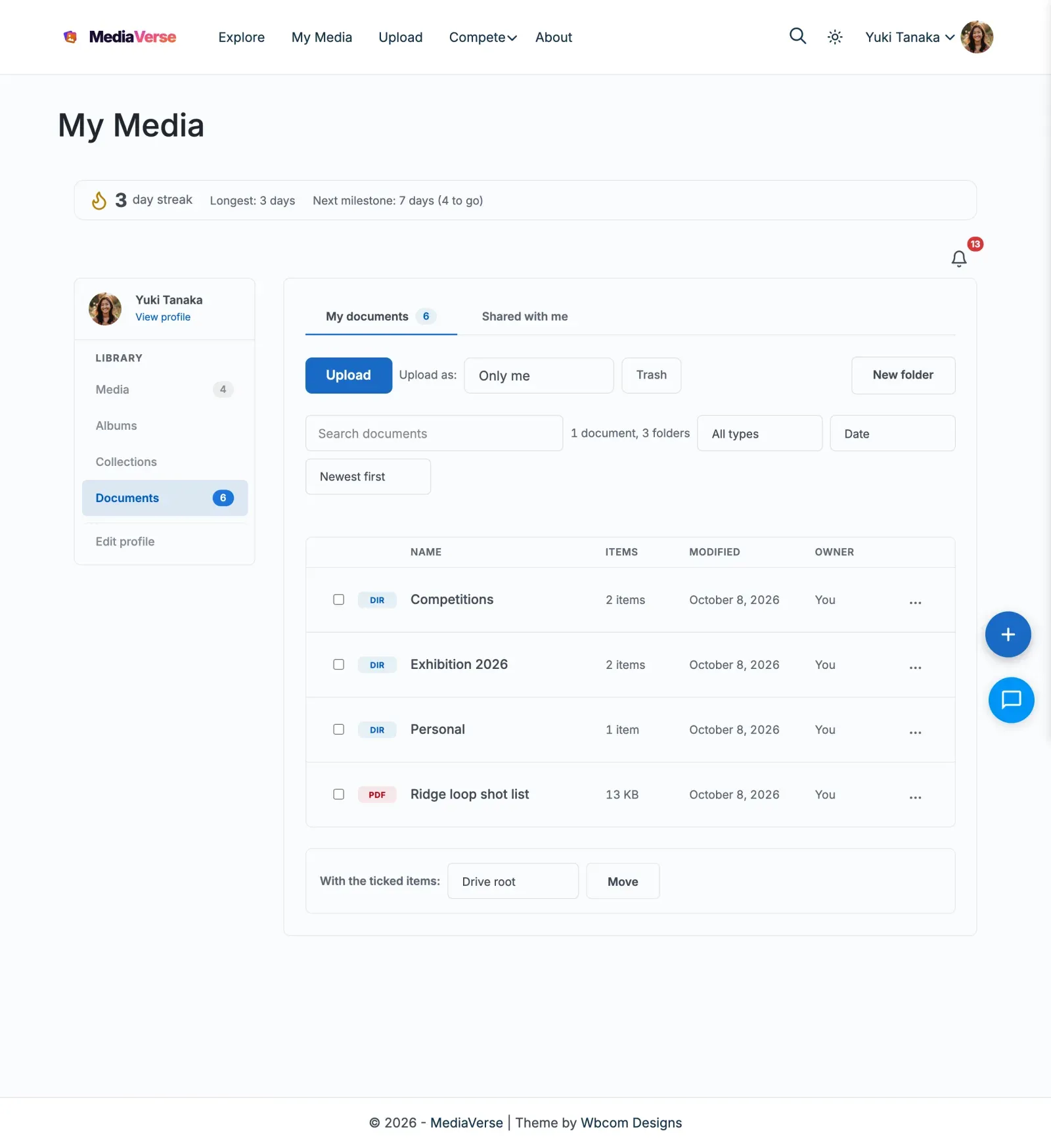Click the sidebar Yuki Tanaka profile photo

click(105, 309)
